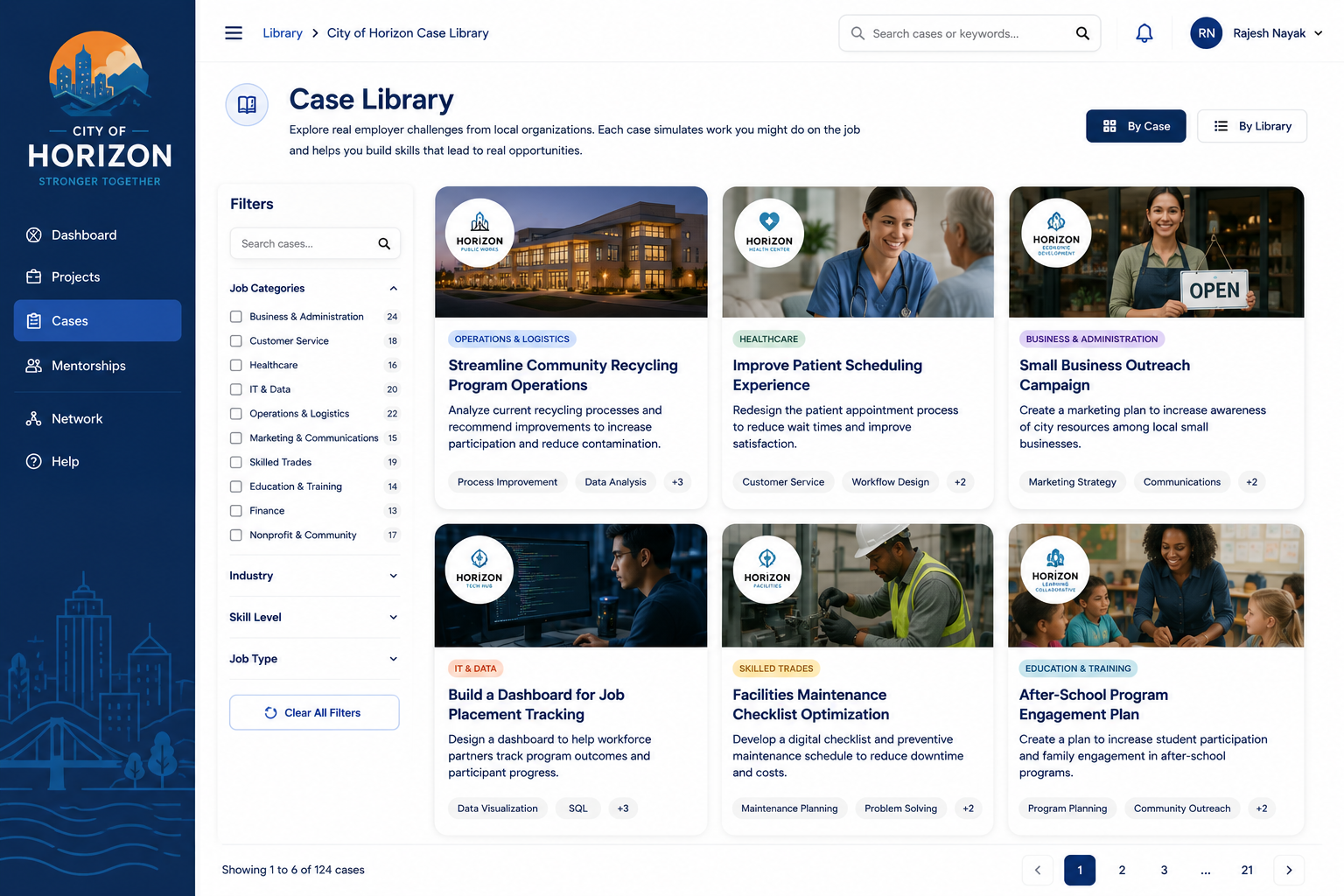Image resolution: width=1344 pixels, height=896 pixels.
Task: Switch to By Case view
Action: 1136,126
